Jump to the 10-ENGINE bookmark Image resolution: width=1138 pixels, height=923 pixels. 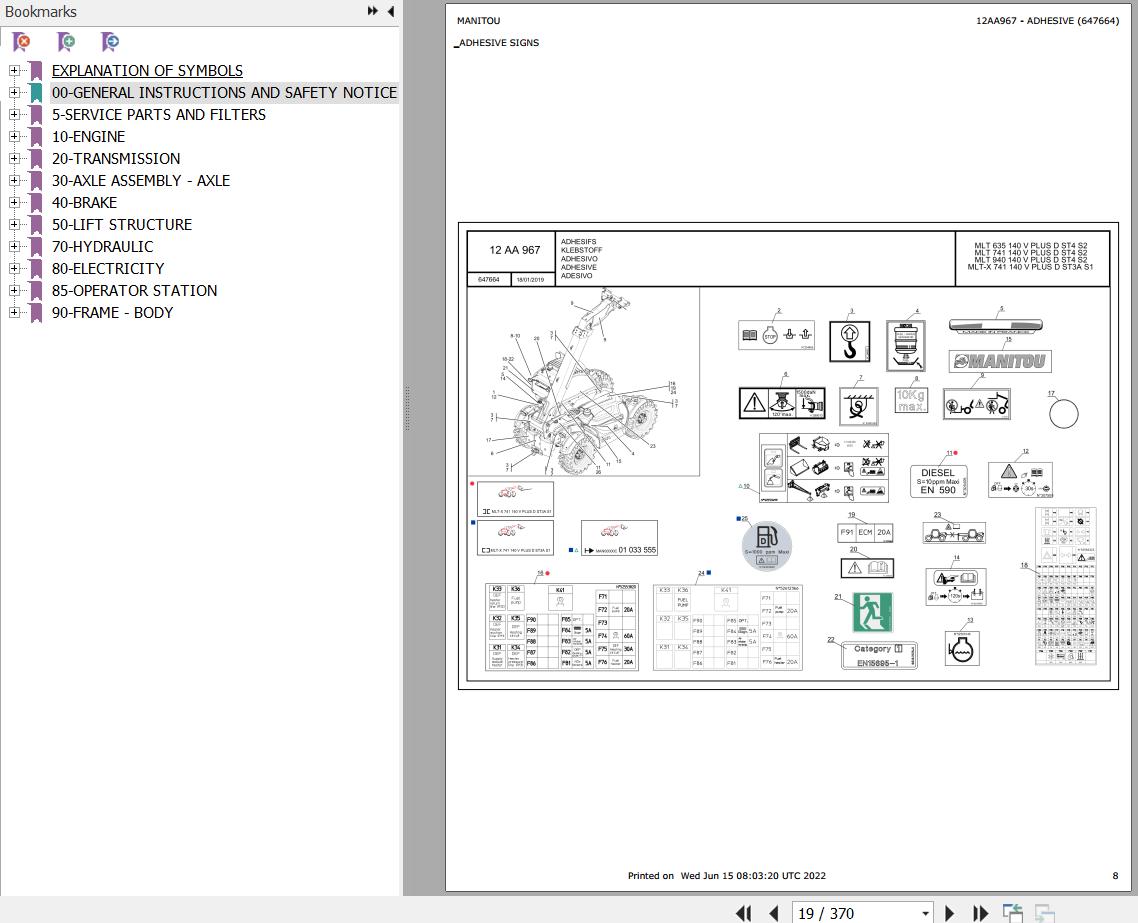89,137
